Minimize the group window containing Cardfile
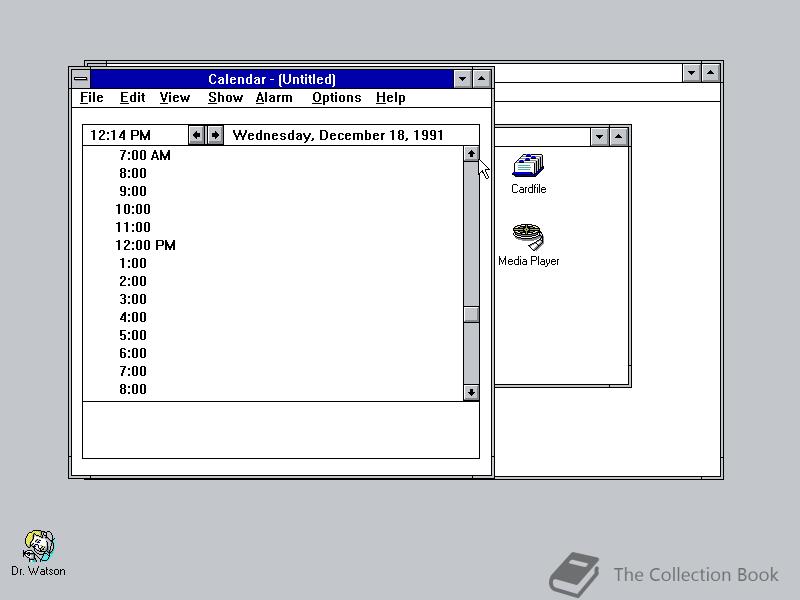 coord(599,137)
